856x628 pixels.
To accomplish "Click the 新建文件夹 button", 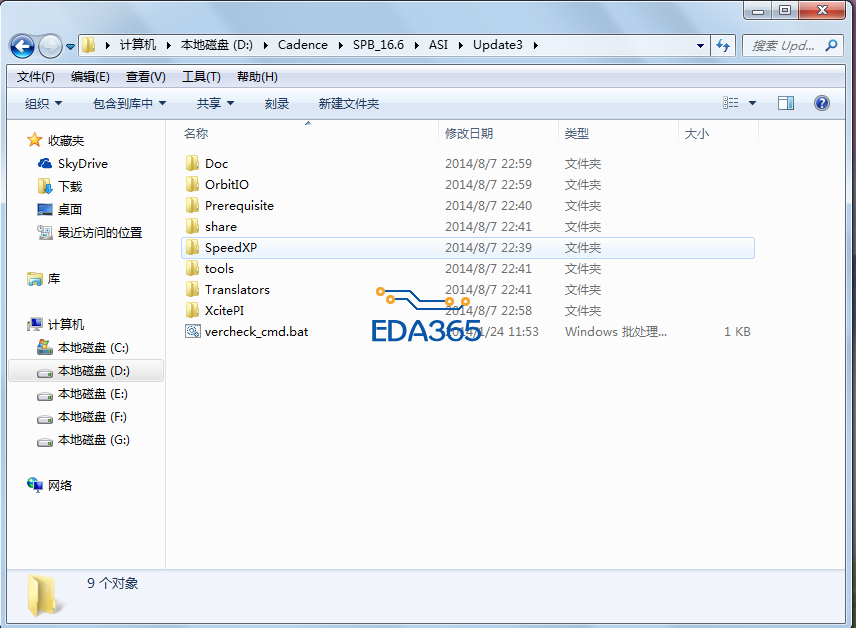I will [348, 104].
